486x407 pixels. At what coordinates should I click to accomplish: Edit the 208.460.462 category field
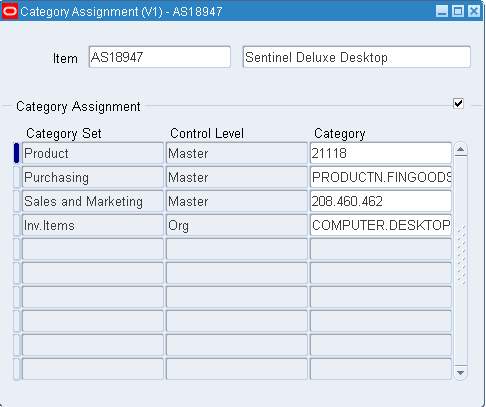(x=381, y=201)
